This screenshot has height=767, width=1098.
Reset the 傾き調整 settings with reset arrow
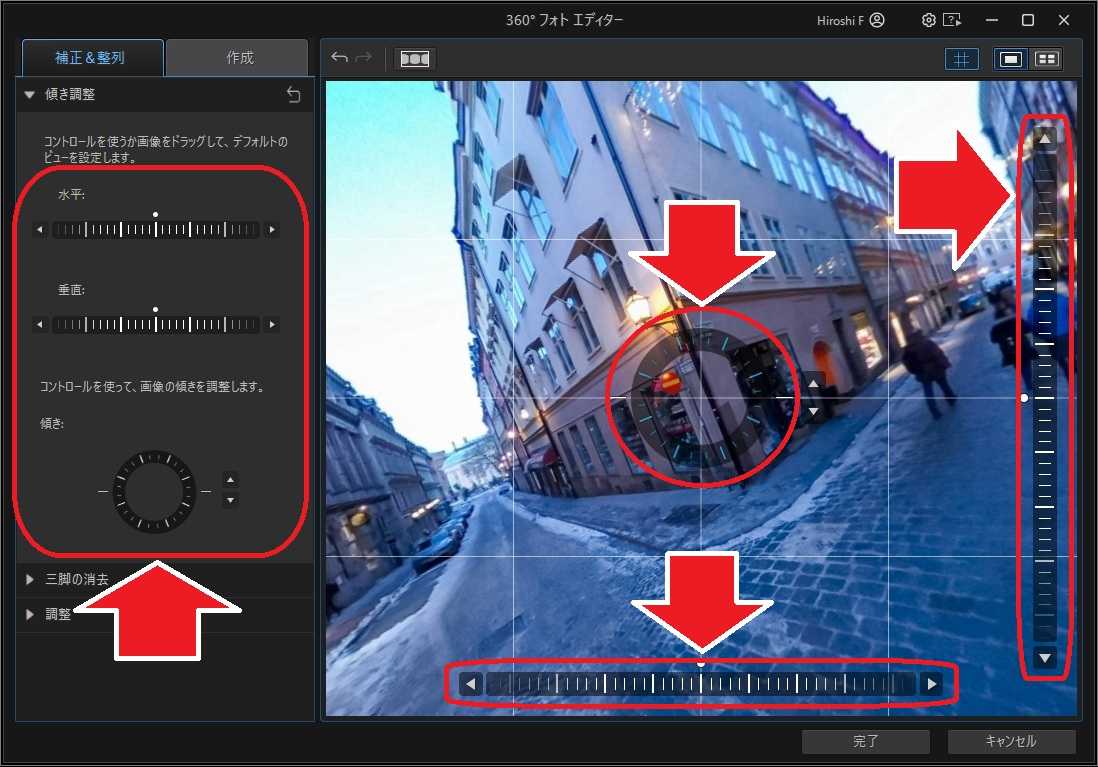pyautogui.click(x=293, y=94)
